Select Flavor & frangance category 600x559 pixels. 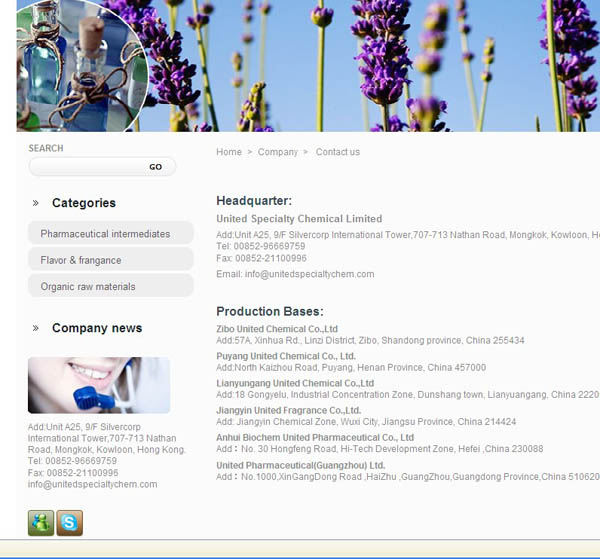click(111, 260)
